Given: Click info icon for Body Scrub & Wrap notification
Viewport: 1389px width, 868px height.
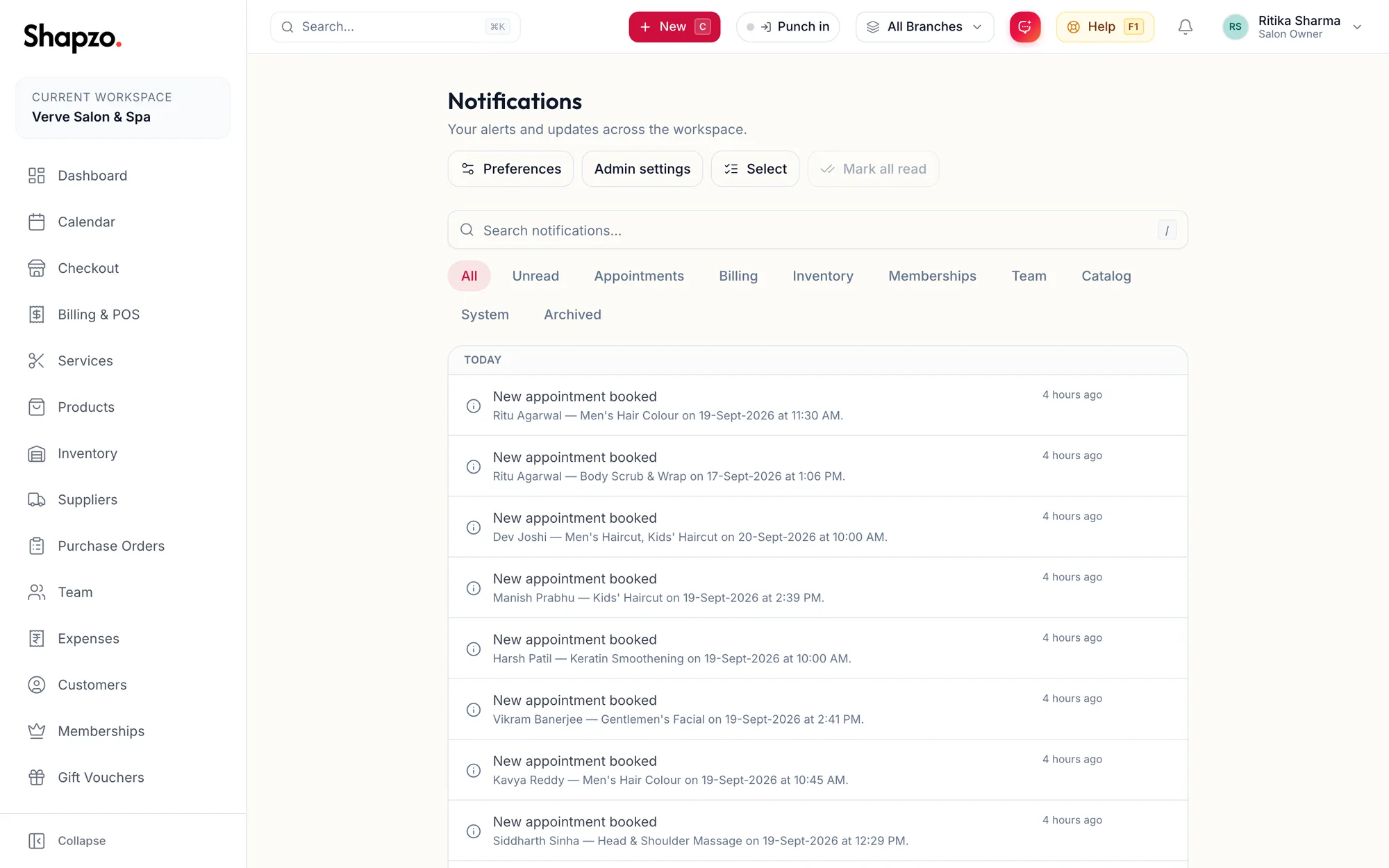Looking at the screenshot, I should [x=474, y=467].
